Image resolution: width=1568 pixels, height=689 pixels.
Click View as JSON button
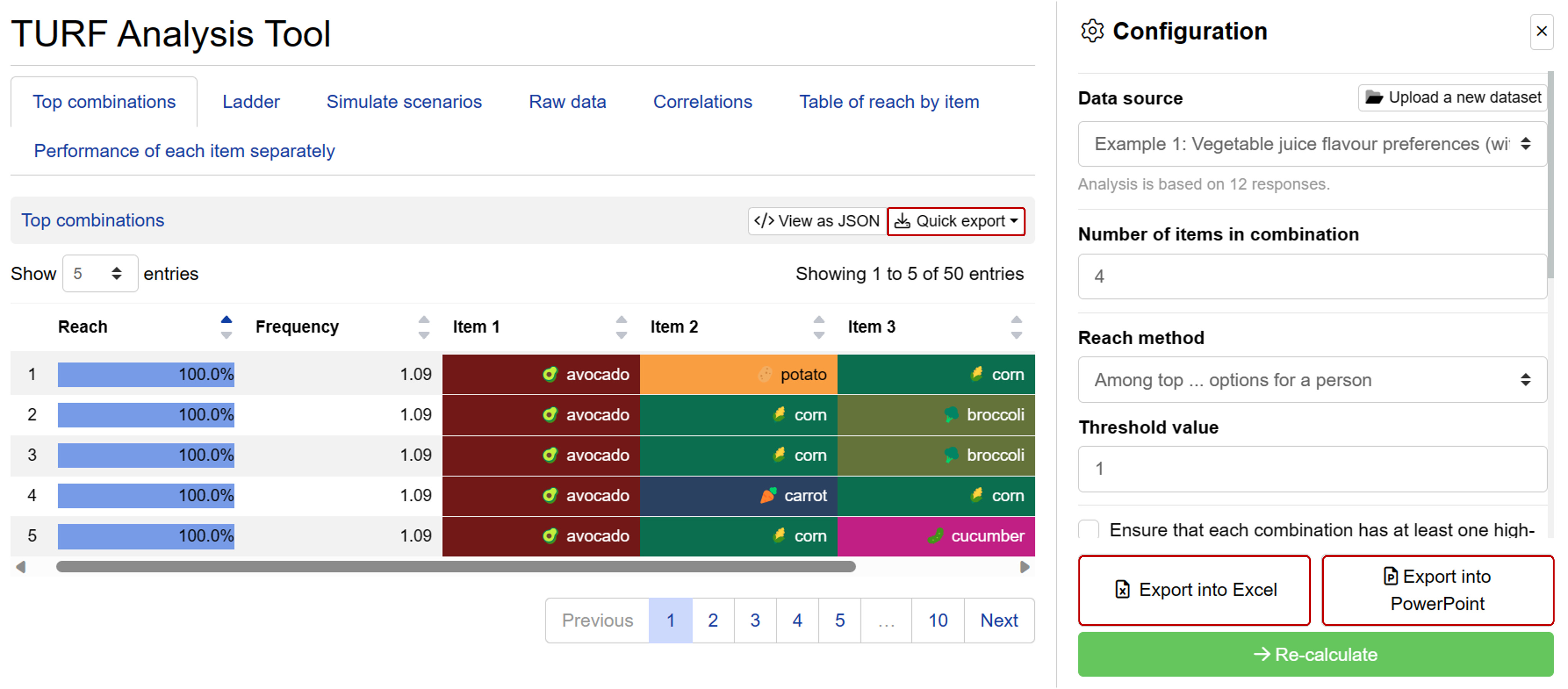(817, 221)
